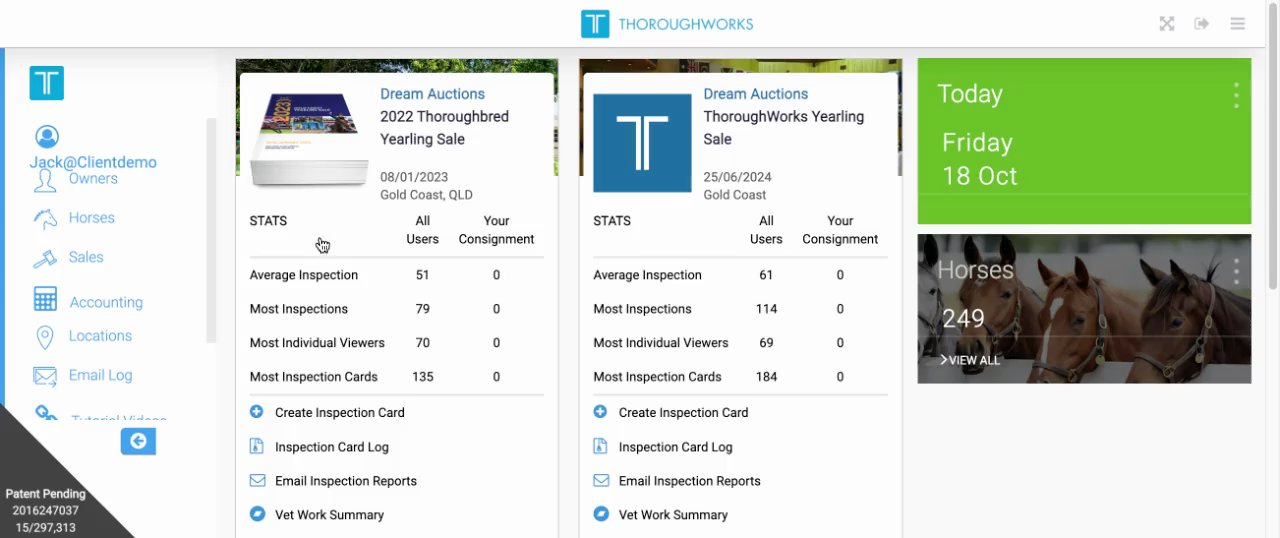This screenshot has height=538, width=1280.
Task: Open three-dot menu on Horses tile
Action: 1237,271
